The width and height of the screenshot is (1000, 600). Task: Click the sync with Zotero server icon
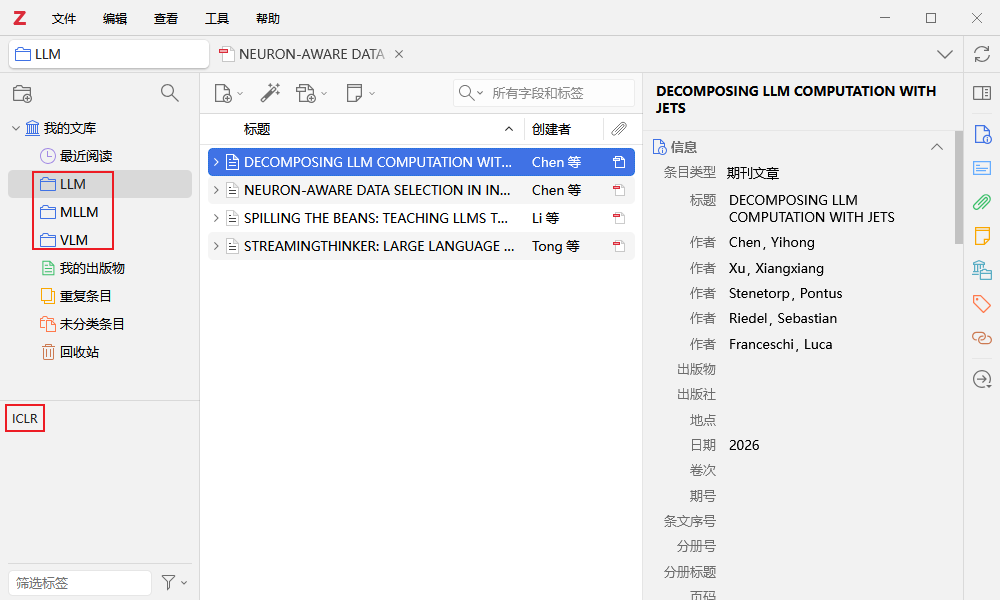(982, 54)
